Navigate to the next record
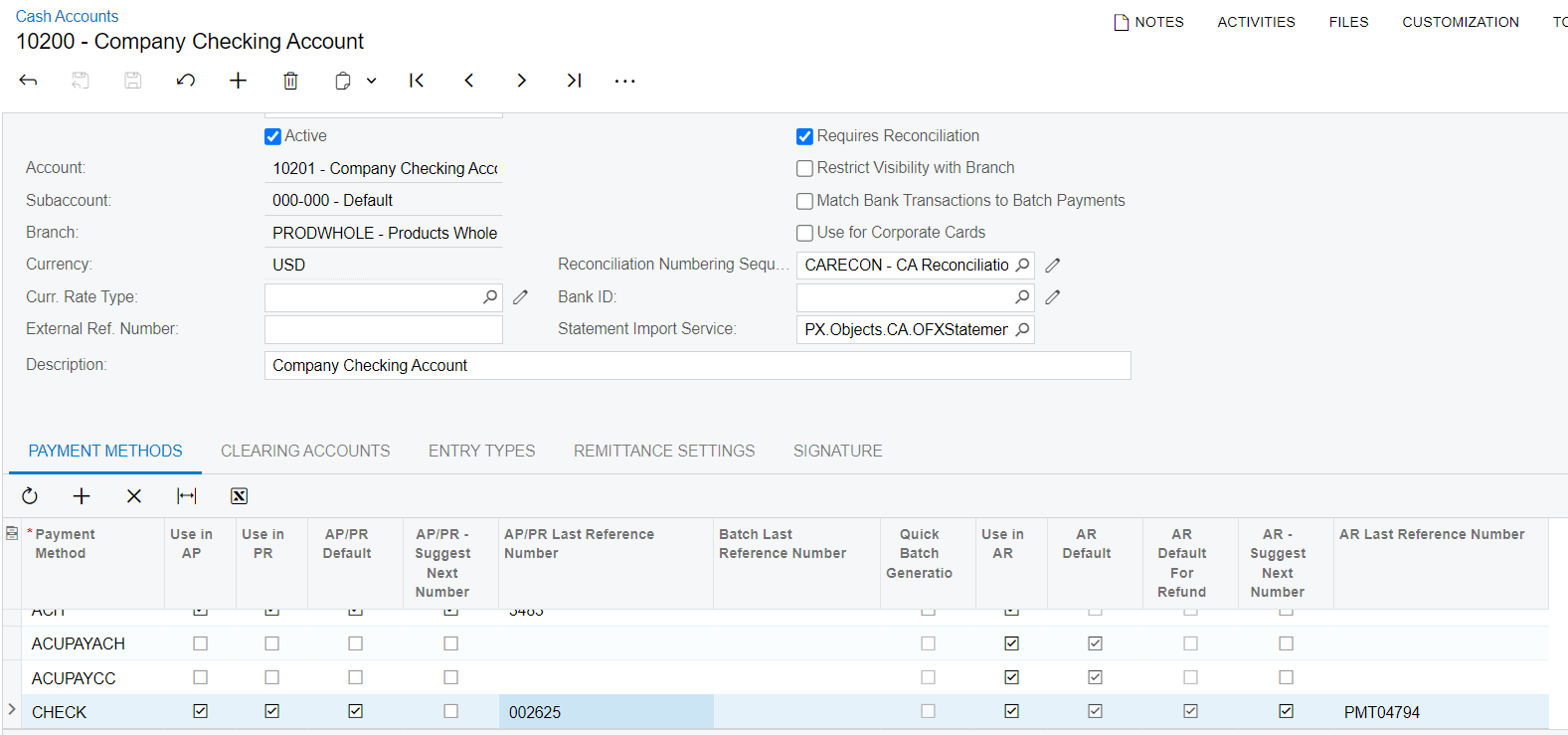The image size is (1568, 735). (521, 81)
